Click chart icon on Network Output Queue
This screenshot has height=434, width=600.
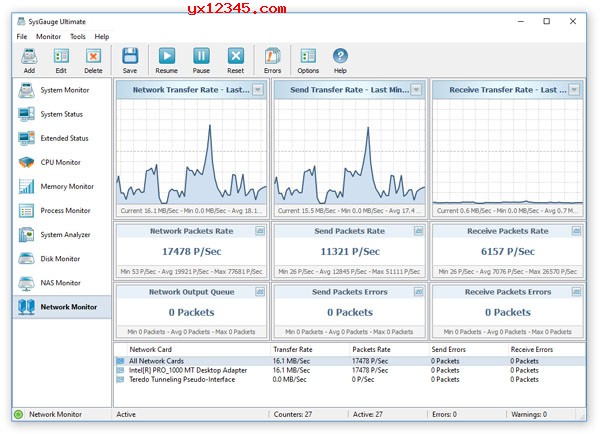click(260, 292)
